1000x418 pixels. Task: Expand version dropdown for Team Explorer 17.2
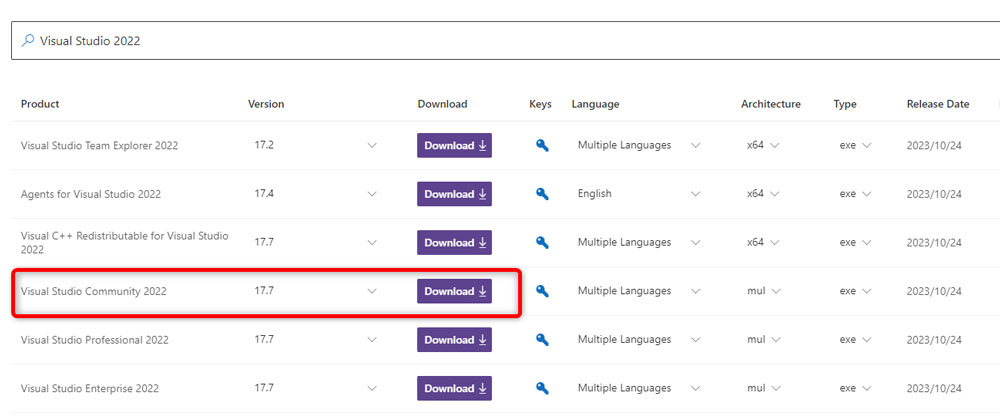pyautogui.click(x=372, y=146)
